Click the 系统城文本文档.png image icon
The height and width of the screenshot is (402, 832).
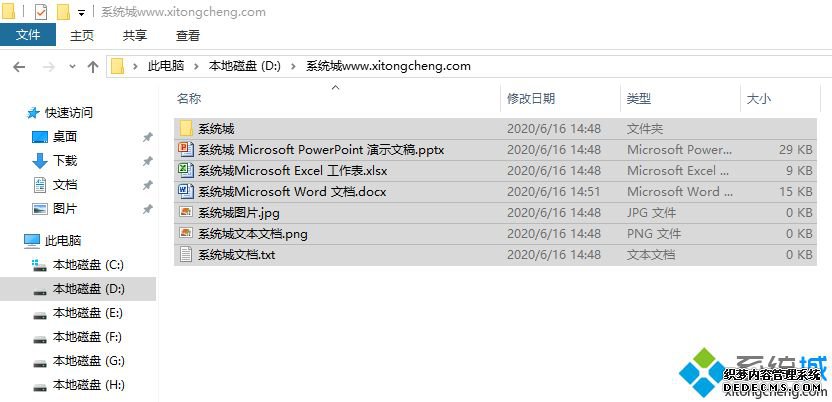[186, 233]
